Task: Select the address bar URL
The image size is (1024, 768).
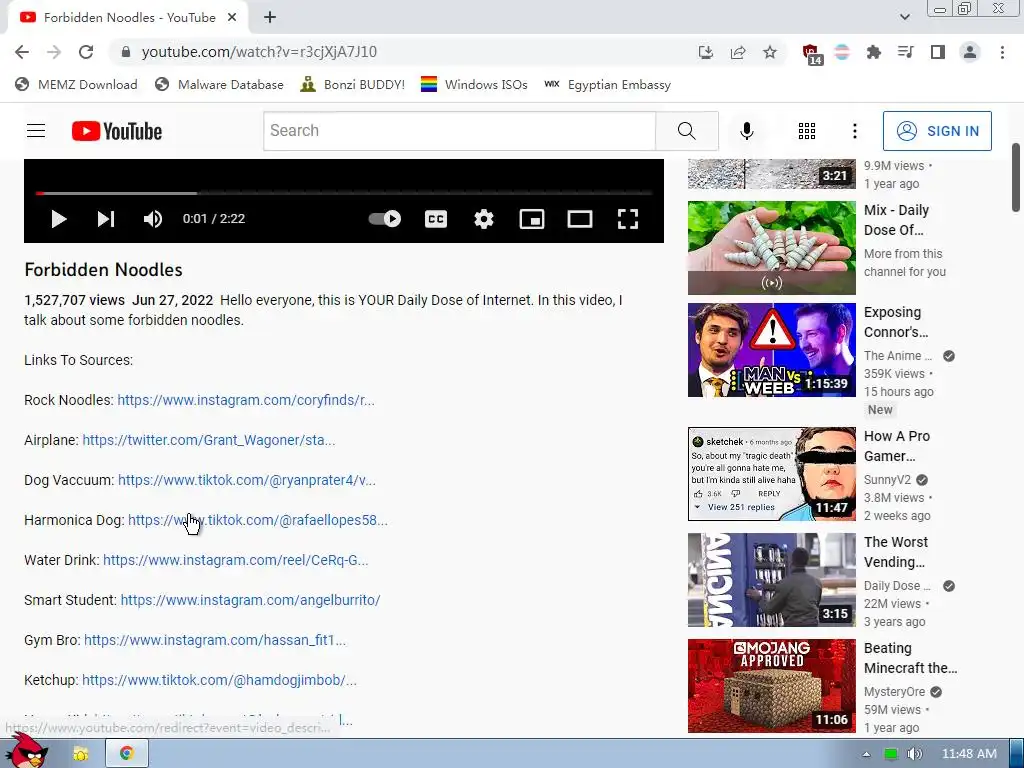Action: pos(259,52)
